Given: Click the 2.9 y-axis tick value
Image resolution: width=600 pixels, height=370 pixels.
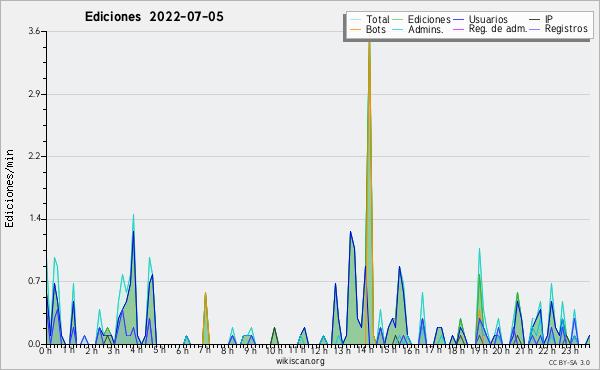Looking at the screenshot, I should click(34, 94).
